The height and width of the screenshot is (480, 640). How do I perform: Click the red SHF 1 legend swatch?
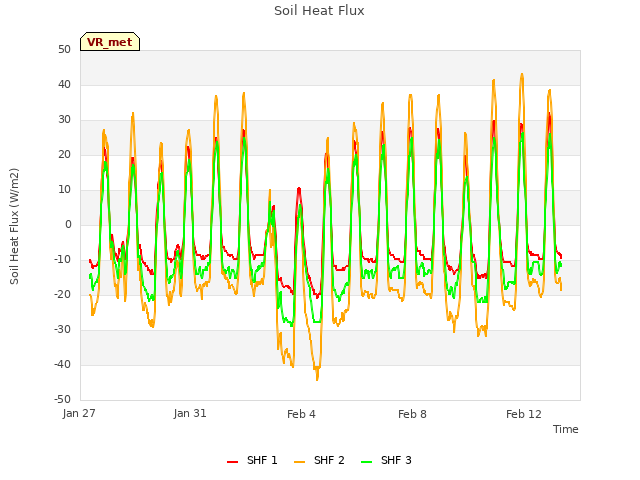(x=233, y=462)
